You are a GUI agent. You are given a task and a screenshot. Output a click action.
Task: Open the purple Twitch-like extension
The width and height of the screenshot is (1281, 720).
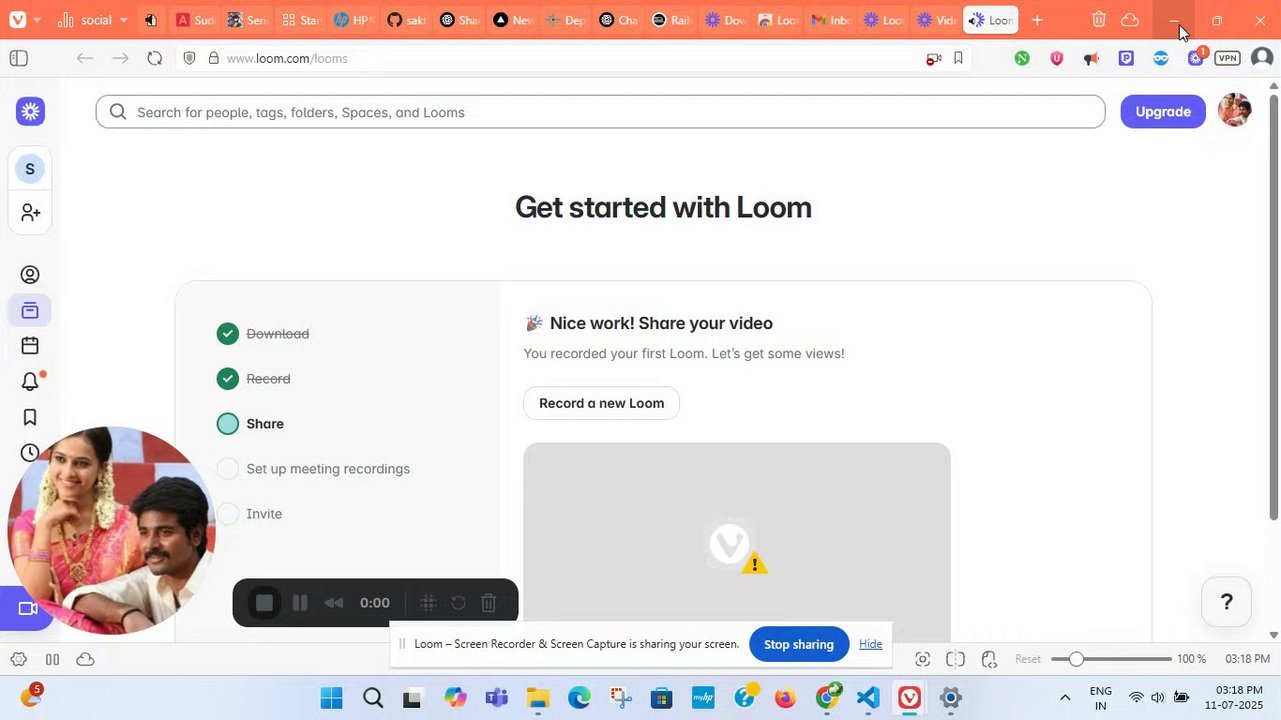tap(1126, 58)
